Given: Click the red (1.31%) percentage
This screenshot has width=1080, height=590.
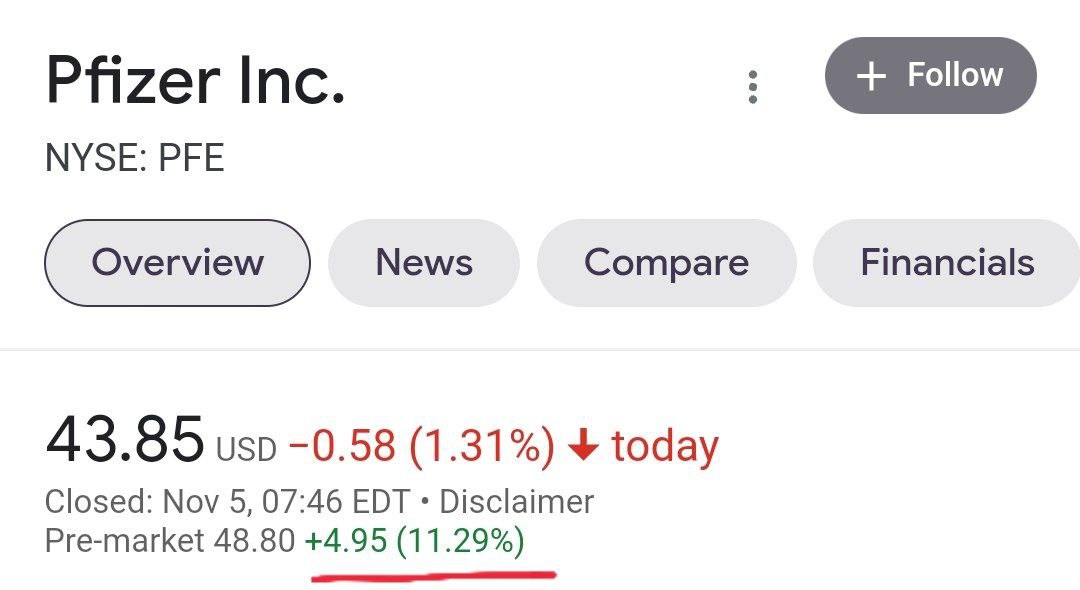Looking at the screenshot, I should [480, 446].
